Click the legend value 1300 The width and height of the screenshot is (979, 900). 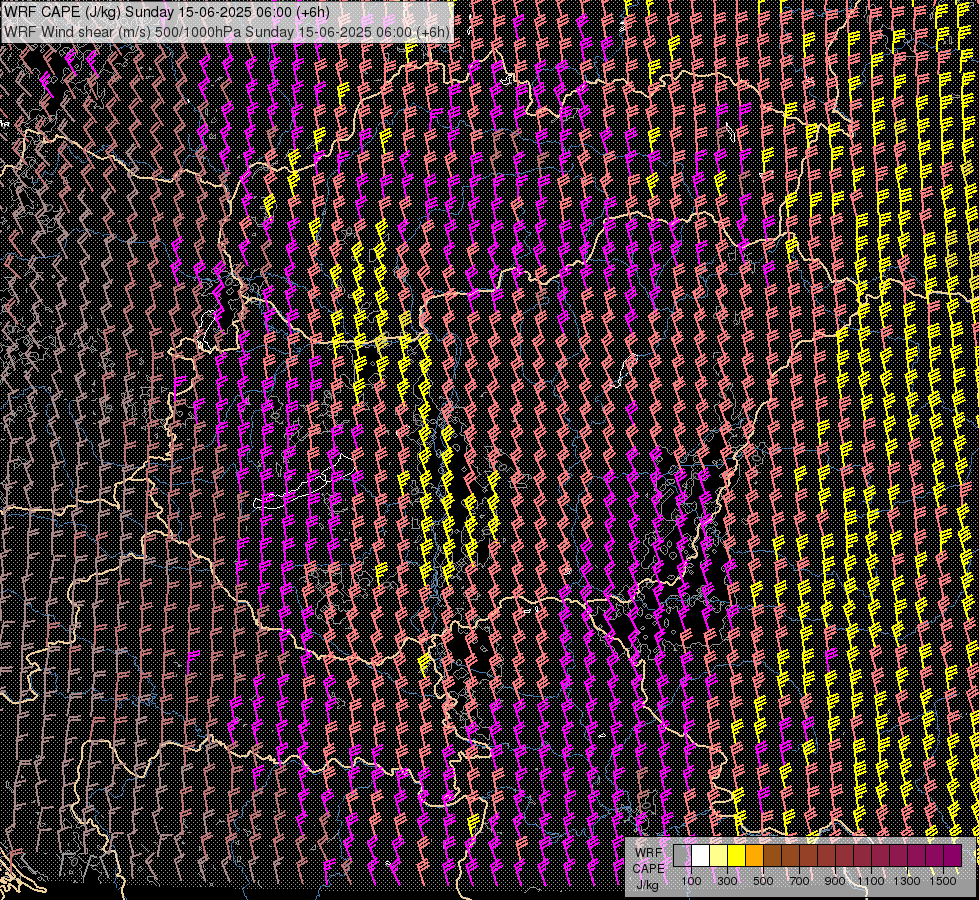[x=907, y=881]
